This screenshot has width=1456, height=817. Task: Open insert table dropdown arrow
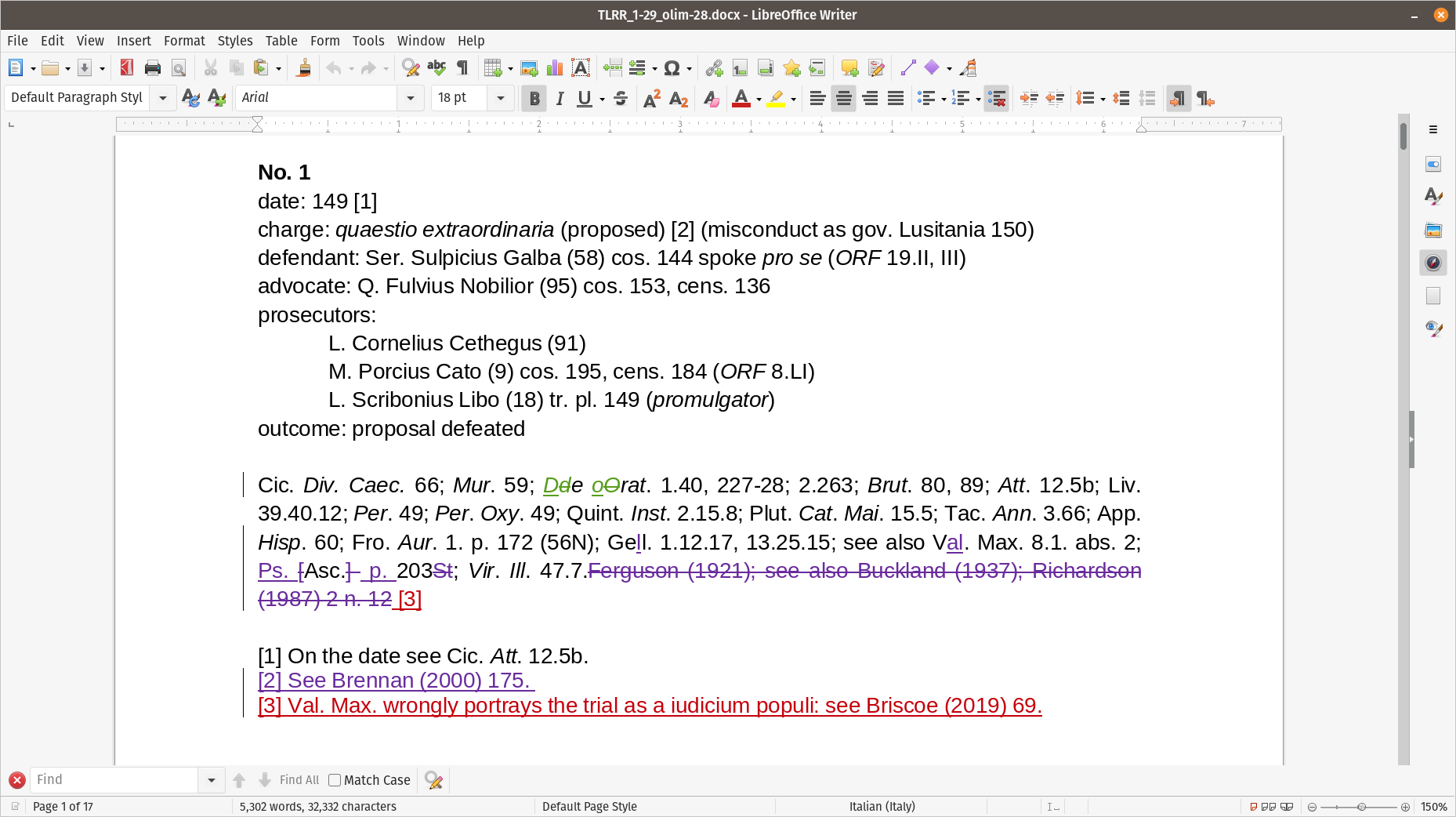(x=510, y=69)
